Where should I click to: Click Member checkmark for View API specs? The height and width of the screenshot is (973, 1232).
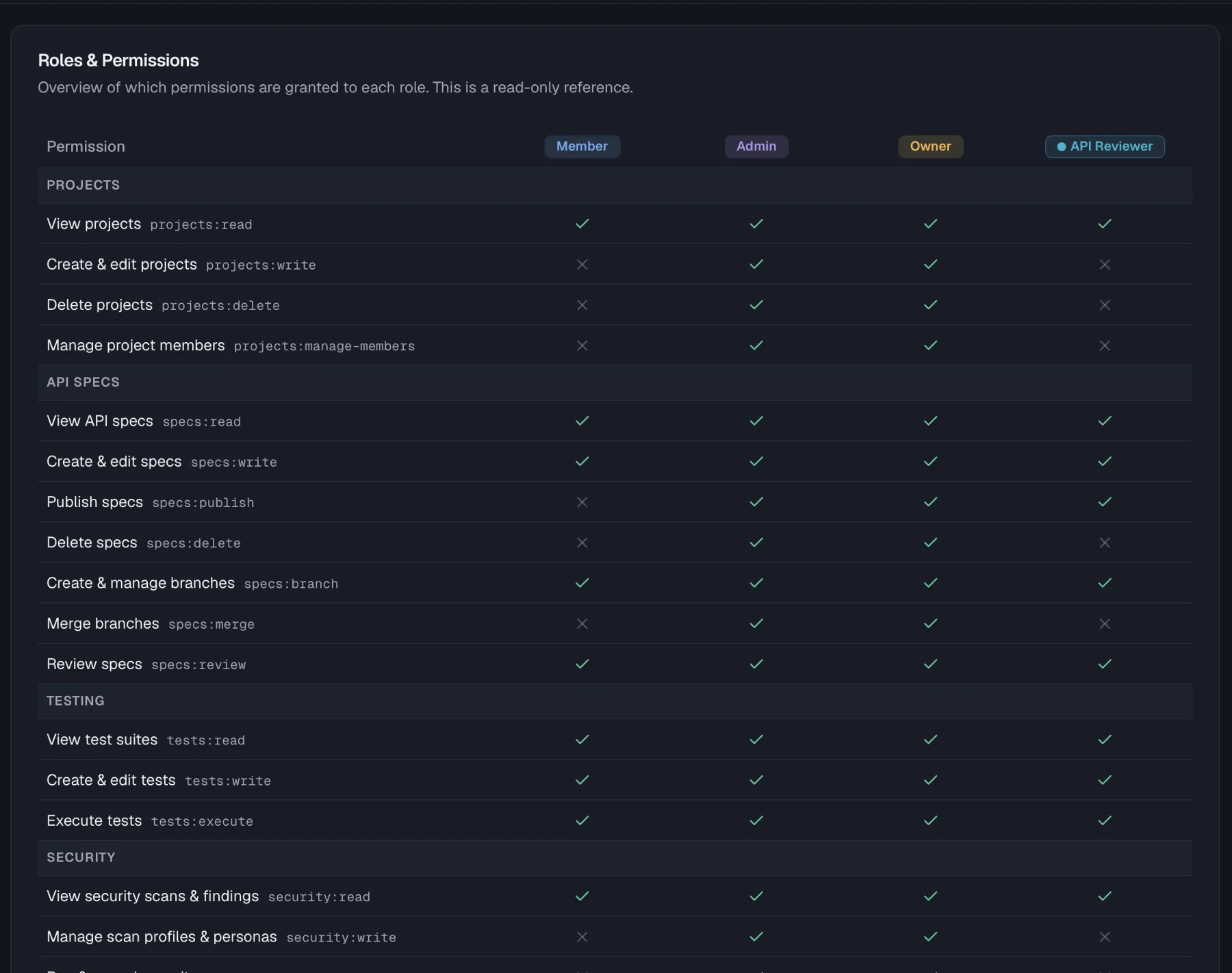tap(582, 421)
